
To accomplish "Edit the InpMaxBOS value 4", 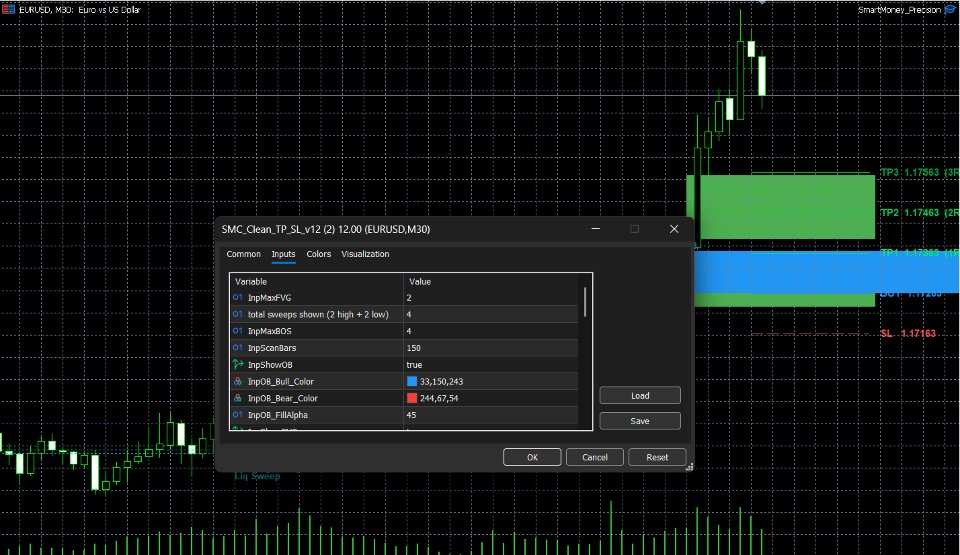I will click(x=490, y=331).
